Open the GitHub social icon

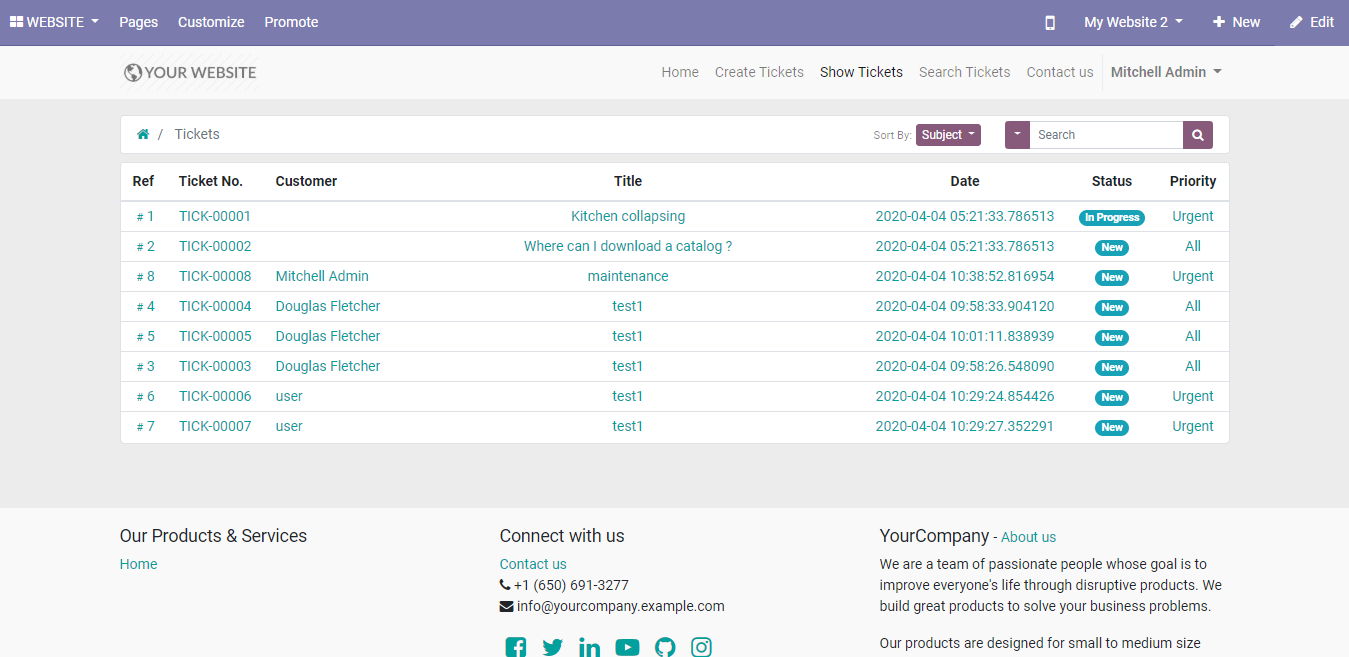click(x=665, y=647)
